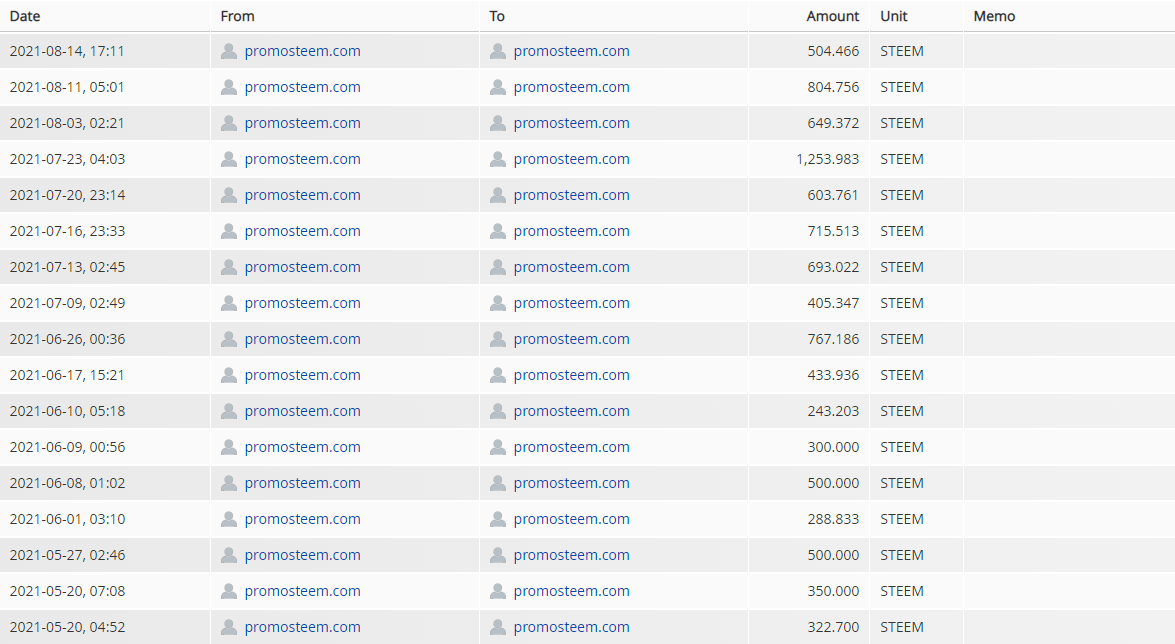Click the From avatar on the 2021-05-27 row
This screenshot has height=644, width=1175.
pos(228,555)
